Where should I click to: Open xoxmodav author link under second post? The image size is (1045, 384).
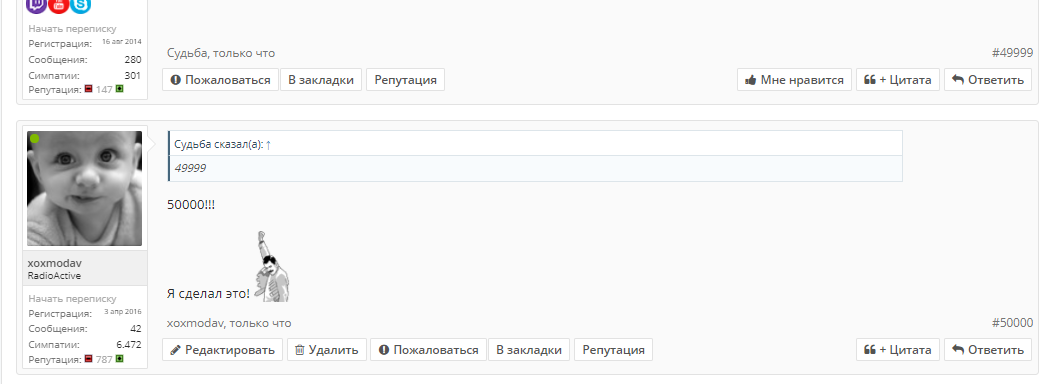tap(195, 323)
